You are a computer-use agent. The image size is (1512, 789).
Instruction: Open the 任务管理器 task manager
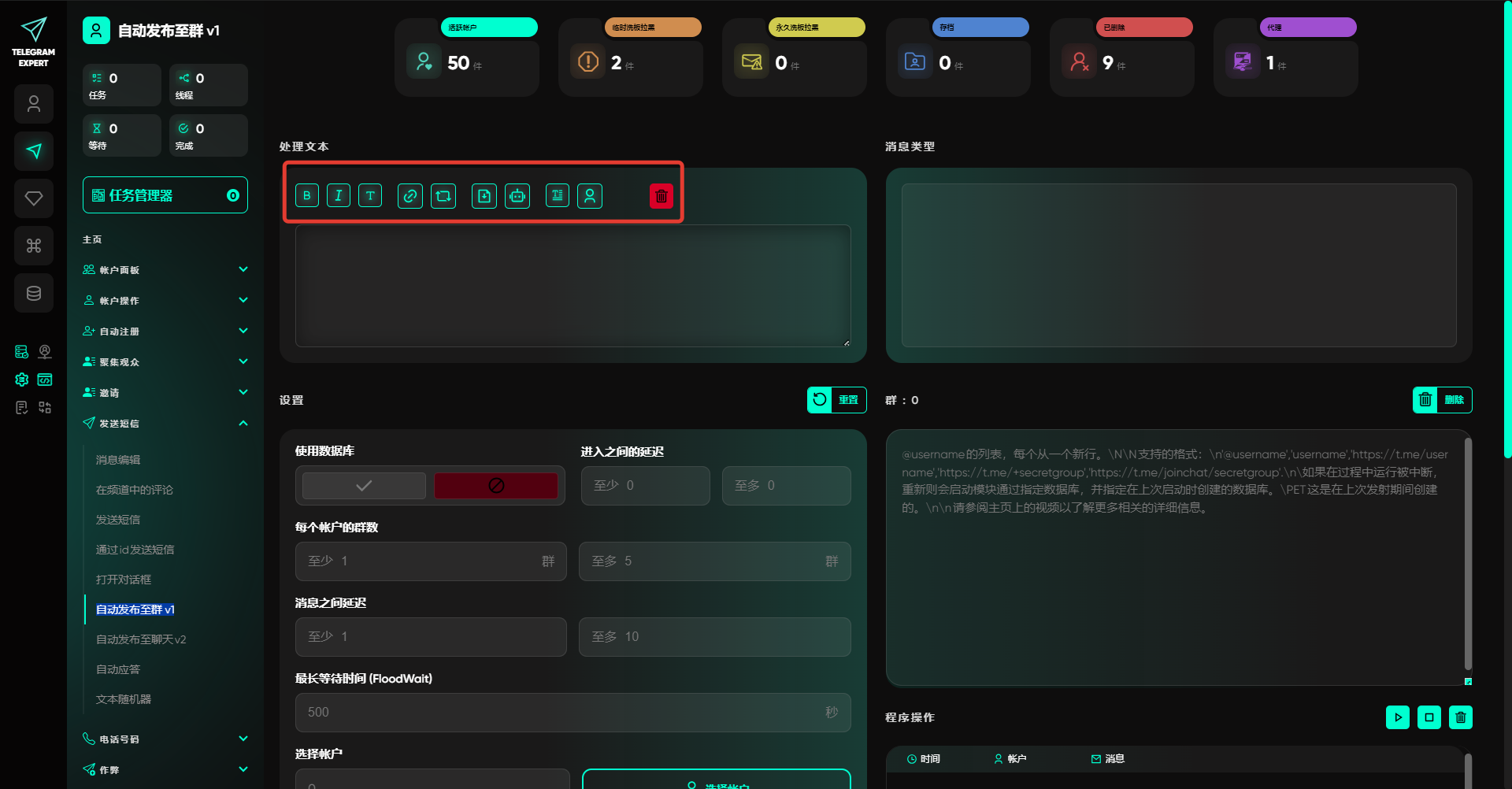[165, 195]
